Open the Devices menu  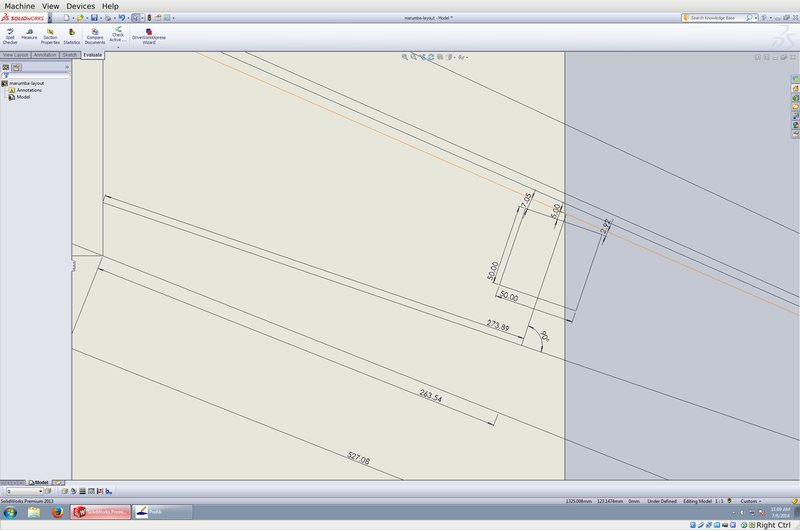click(x=80, y=6)
